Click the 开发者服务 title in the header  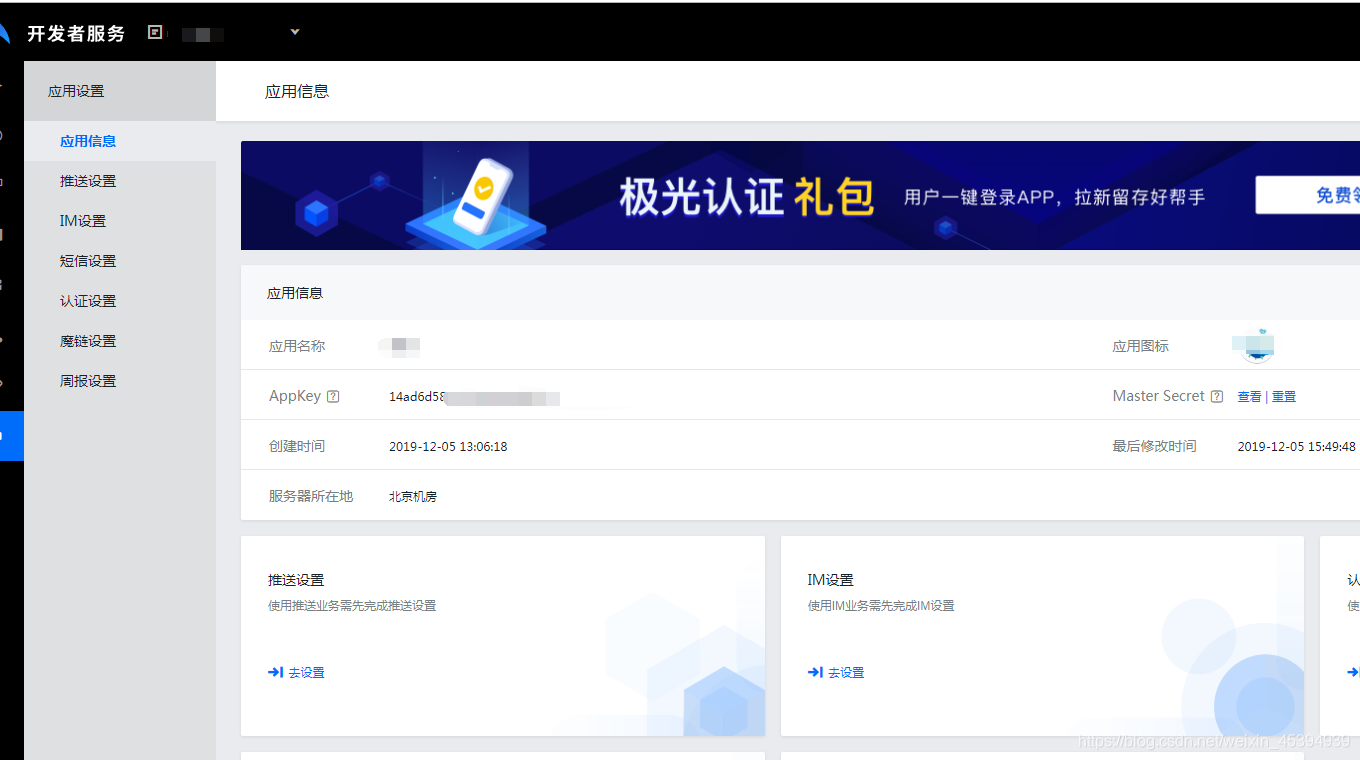coord(76,33)
